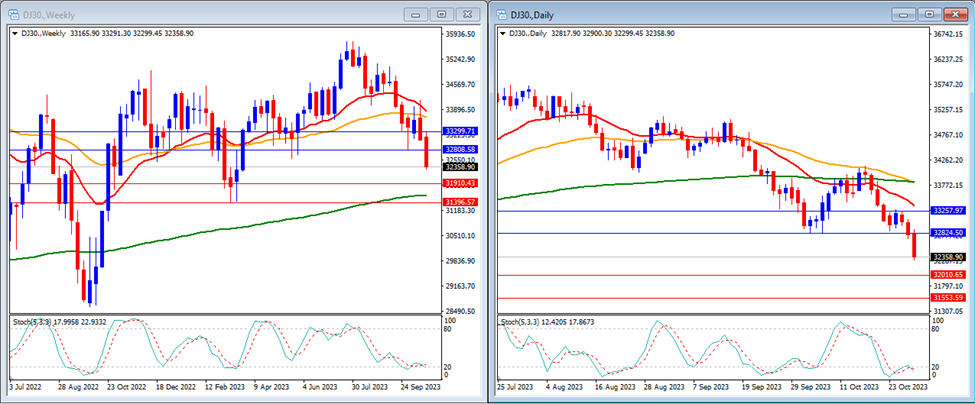Select the Weekly window title bar text
The width and height of the screenshot is (975, 404).
pos(48,14)
